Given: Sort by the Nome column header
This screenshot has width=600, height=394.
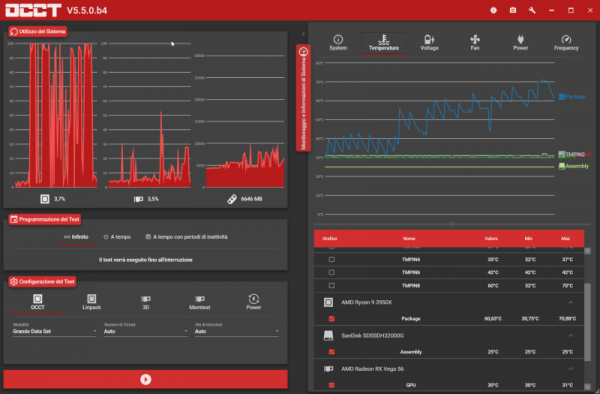Looking at the screenshot, I should pos(409,238).
